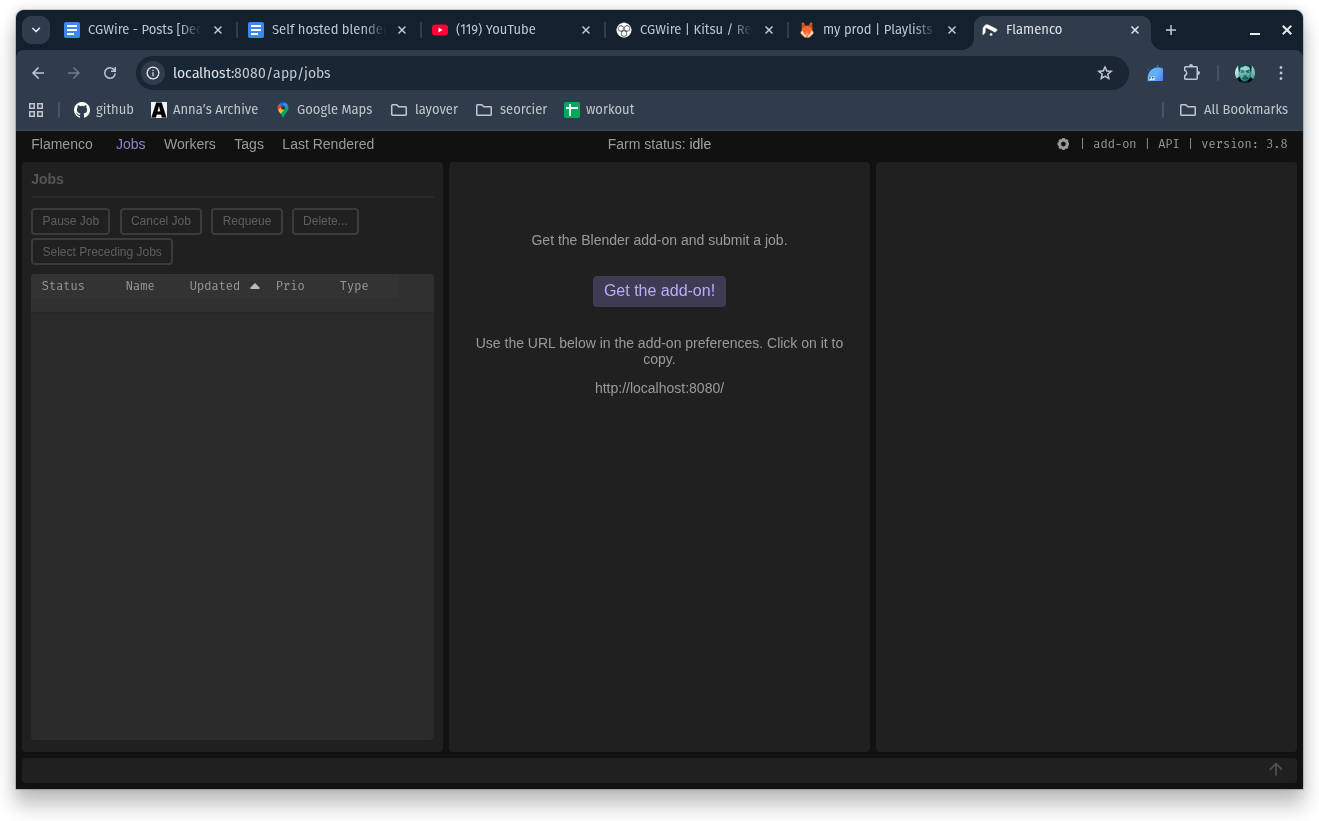The height and width of the screenshot is (821, 1319).
Task: Open the github bookmark
Action: [104, 110]
